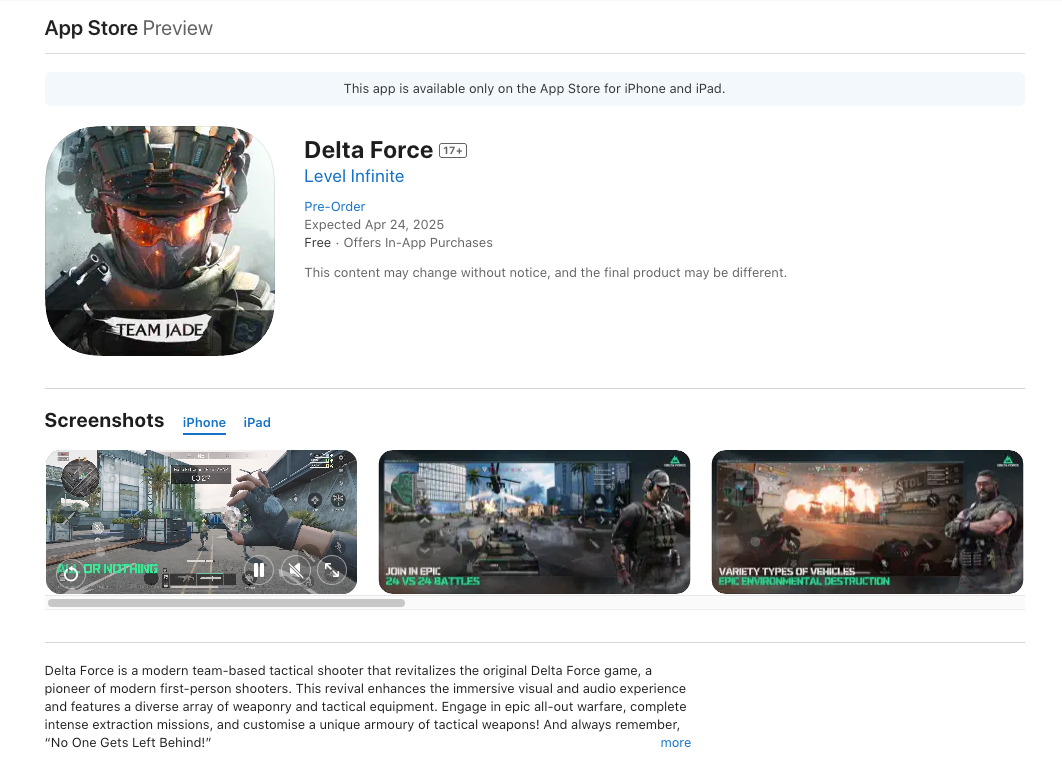Expand preview video to fullscreen
Viewport: 1062px width, 782px height.
click(331, 570)
